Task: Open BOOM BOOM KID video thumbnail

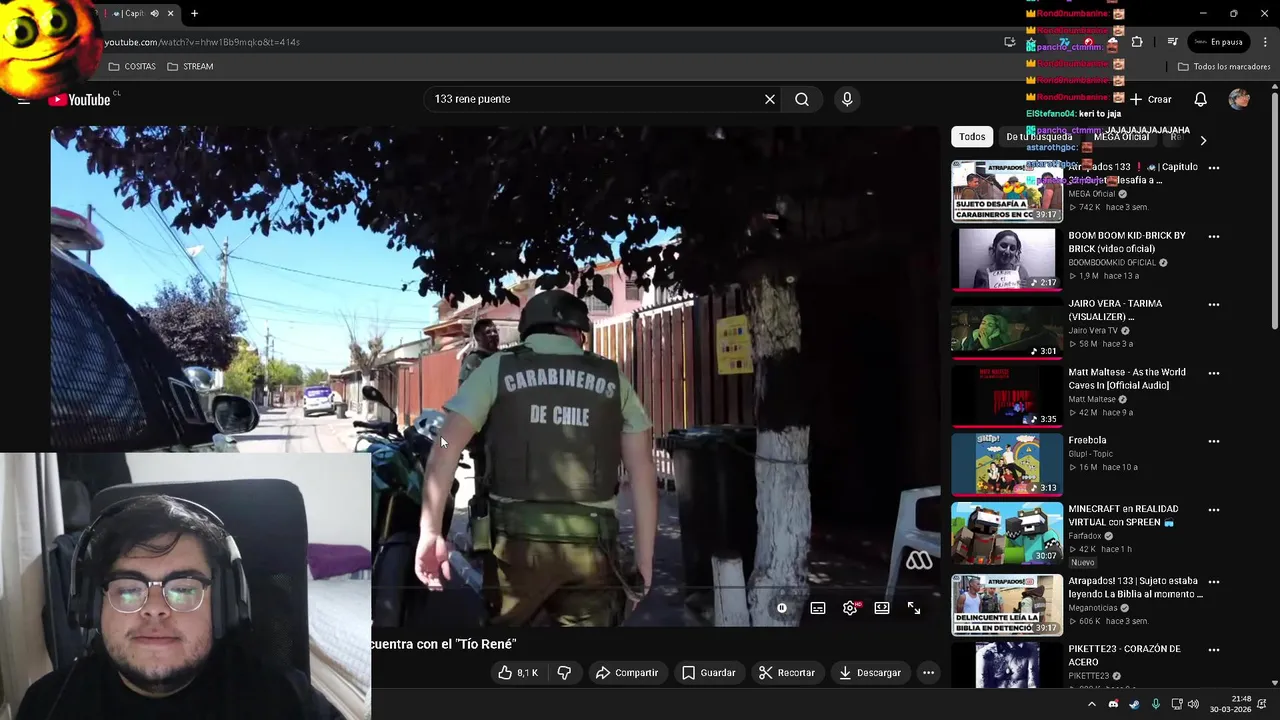Action: coord(1007,259)
